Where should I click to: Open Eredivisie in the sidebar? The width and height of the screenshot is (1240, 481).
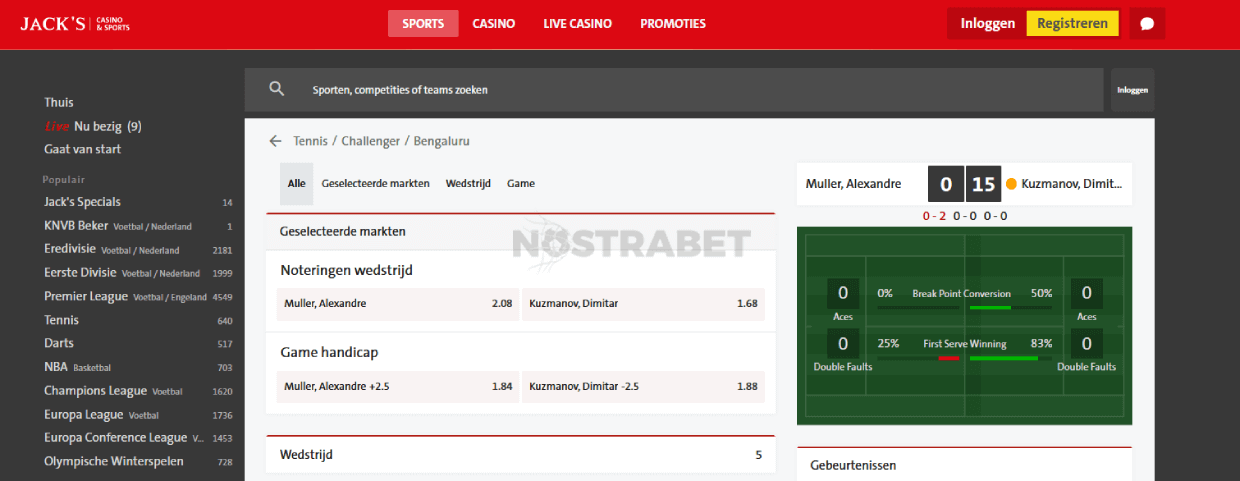click(x=138, y=249)
